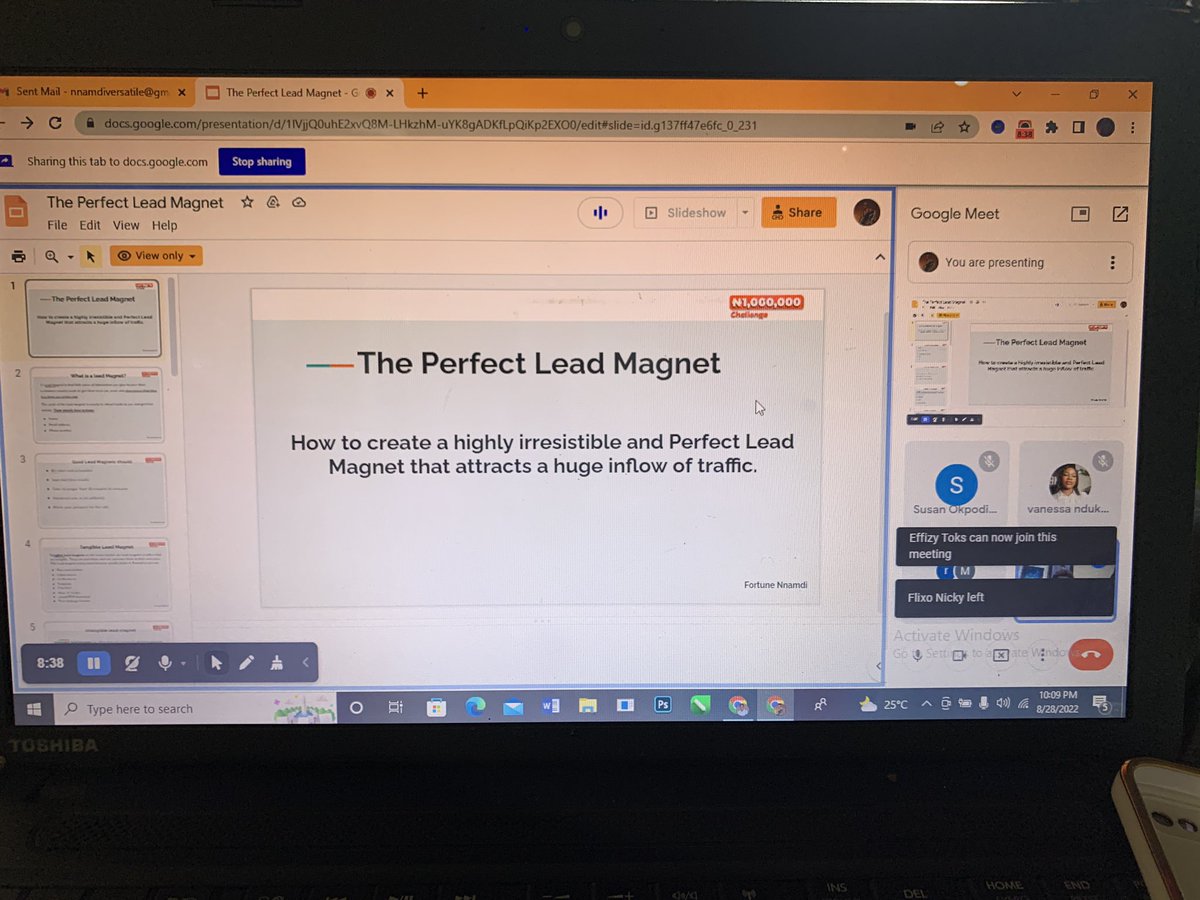Screen dimensions: 1200x900
Task: Clear annotations with the broom icon
Action: [x=276, y=662]
